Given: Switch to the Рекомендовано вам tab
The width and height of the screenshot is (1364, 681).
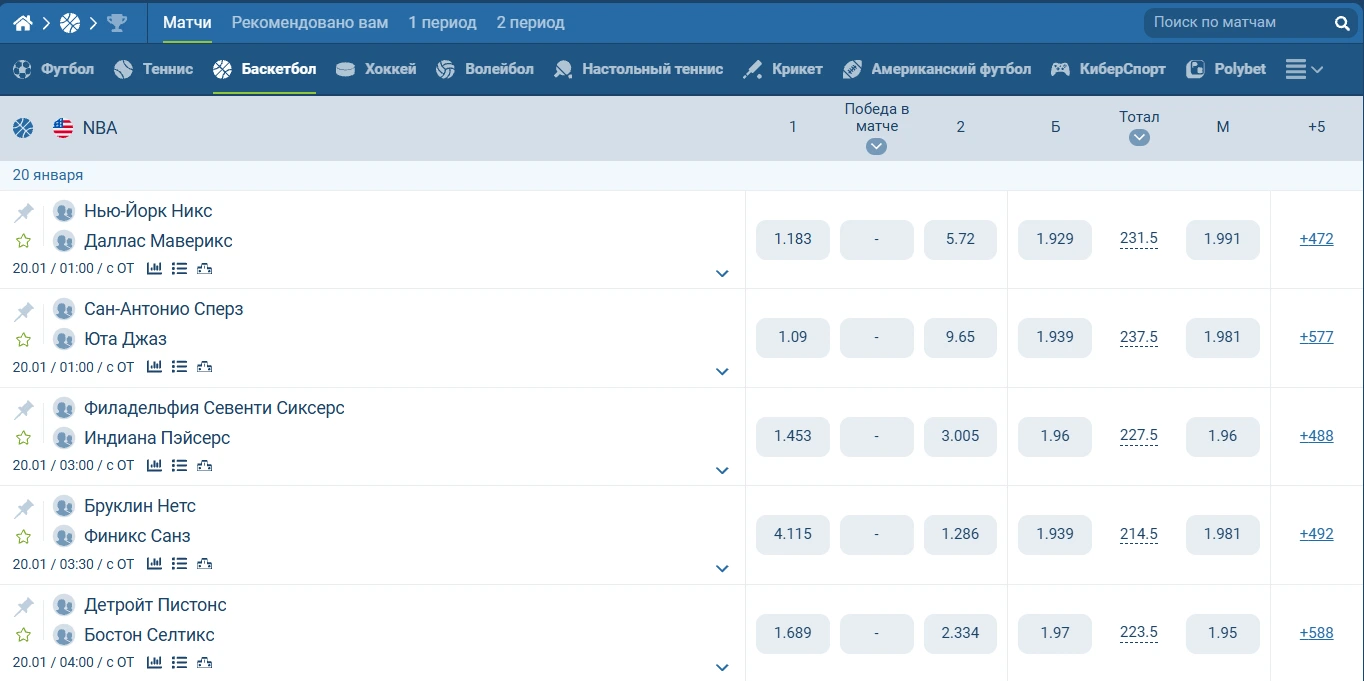Looking at the screenshot, I should pos(309,22).
